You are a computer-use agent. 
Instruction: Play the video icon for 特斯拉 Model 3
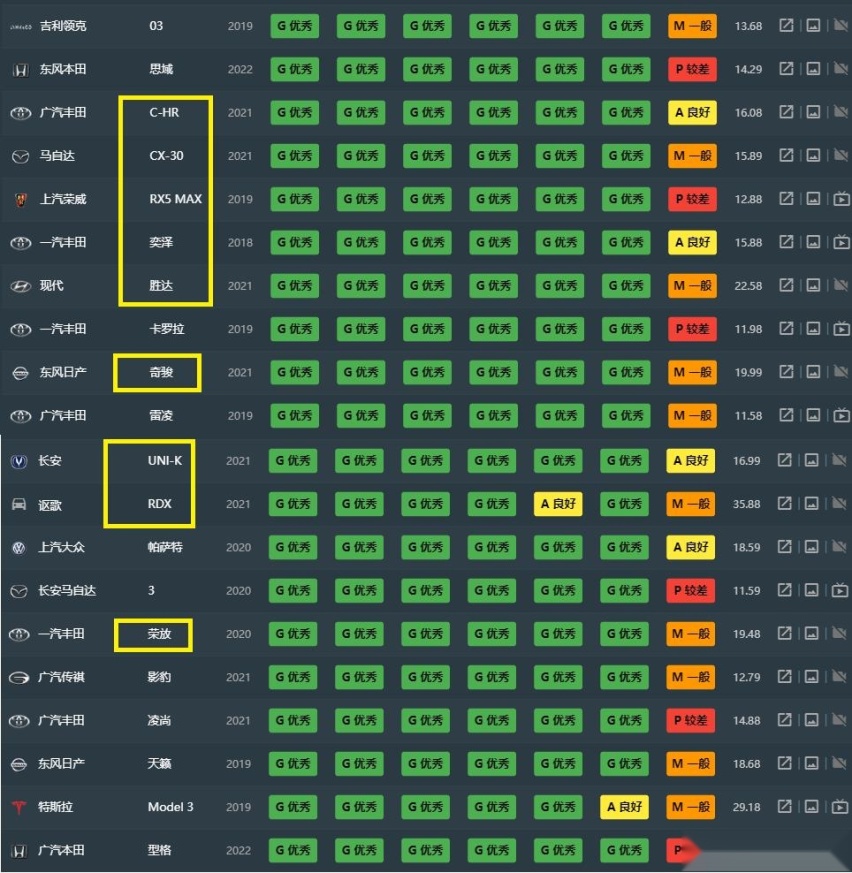coord(839,807)
